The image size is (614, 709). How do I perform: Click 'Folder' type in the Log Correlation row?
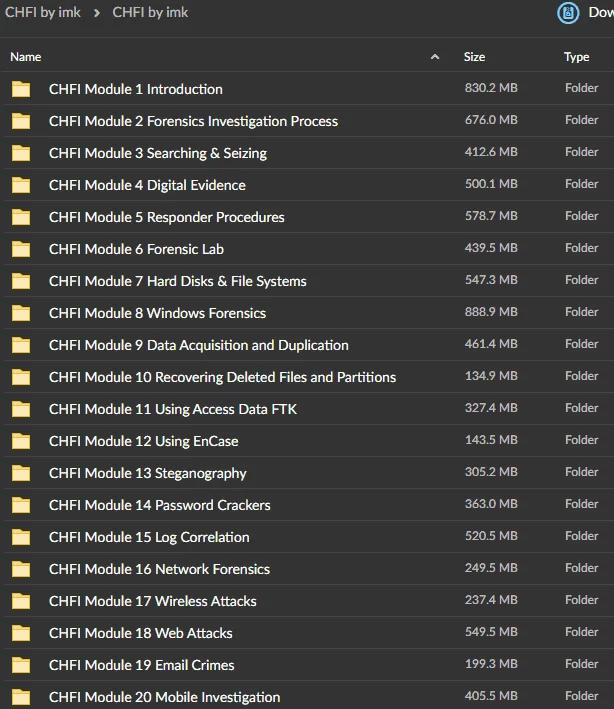[x=581, y=536]
